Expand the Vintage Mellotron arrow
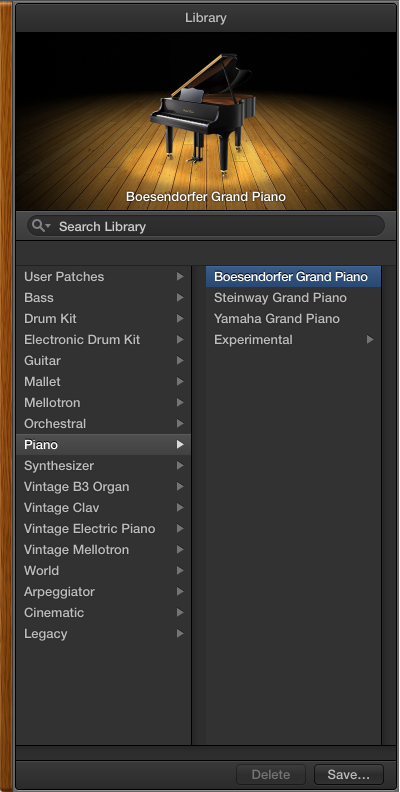The image size is (400, 792). 180,550
